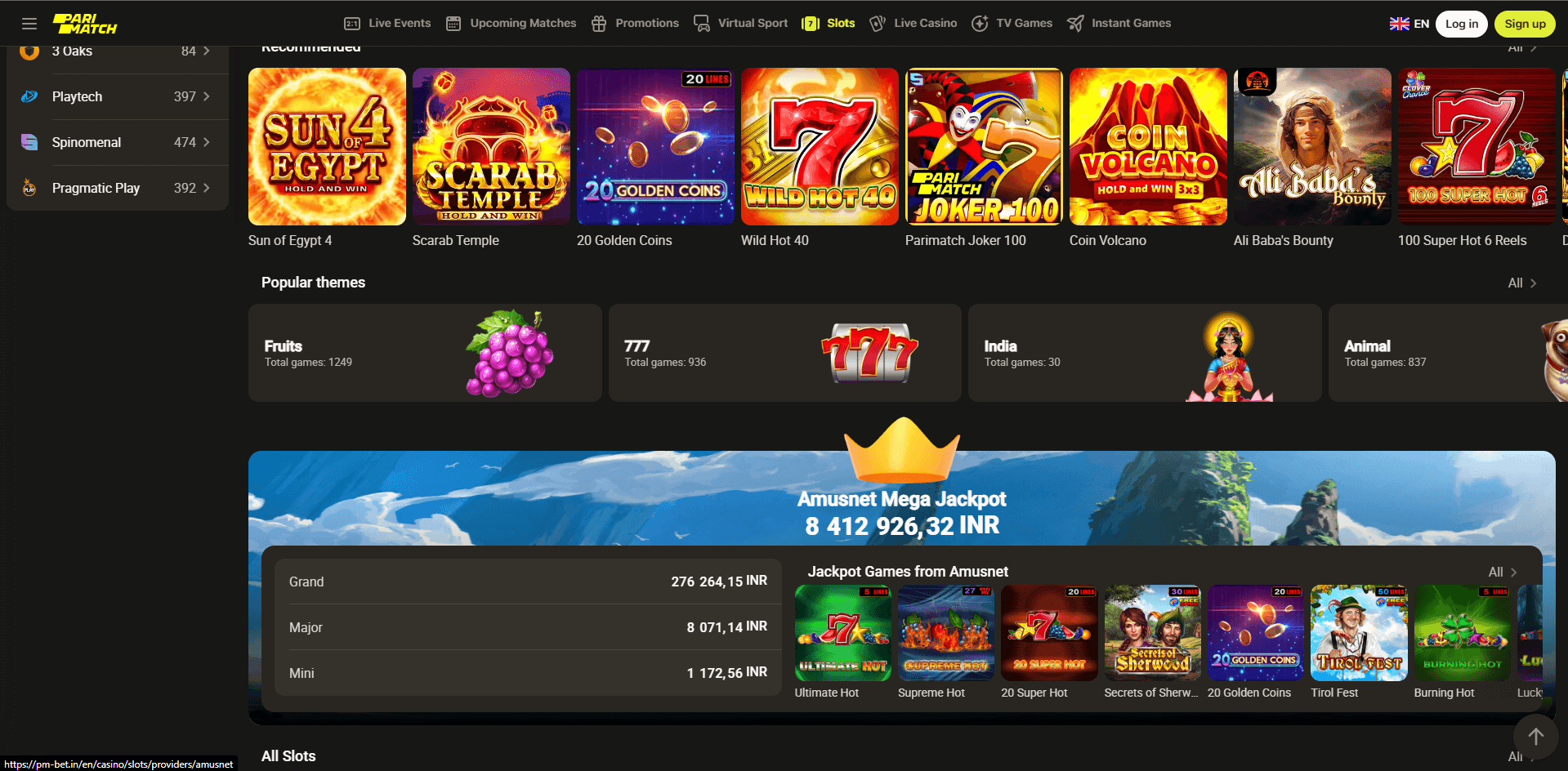Click the TV Games icon
This screenshot has height=771, width=1568.
coord(980,24)
